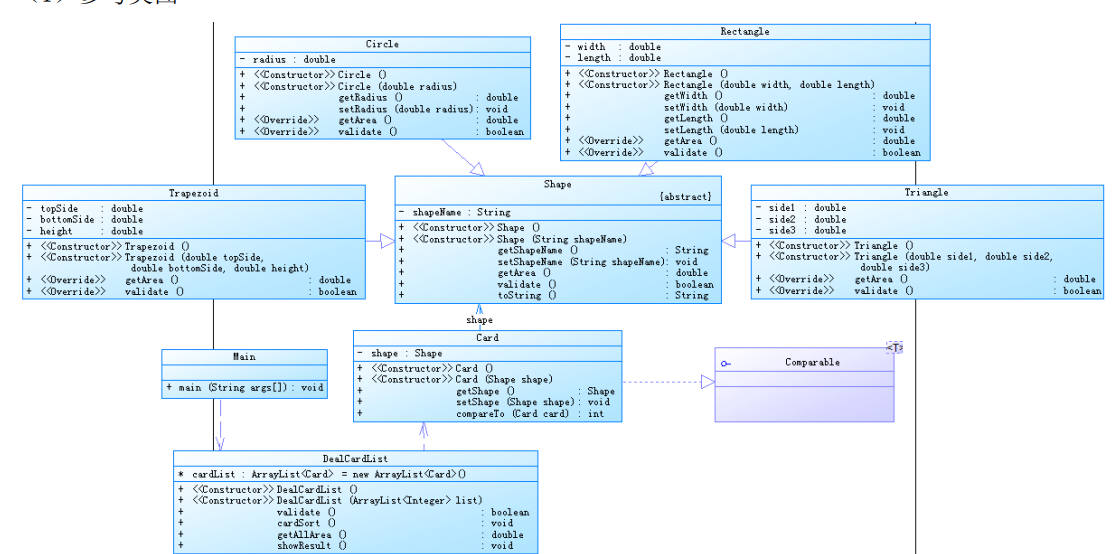Viewport: 1116px width, 554px height.
Task: Click the getArea () override in Circle
Action: [x=365, y=120]
